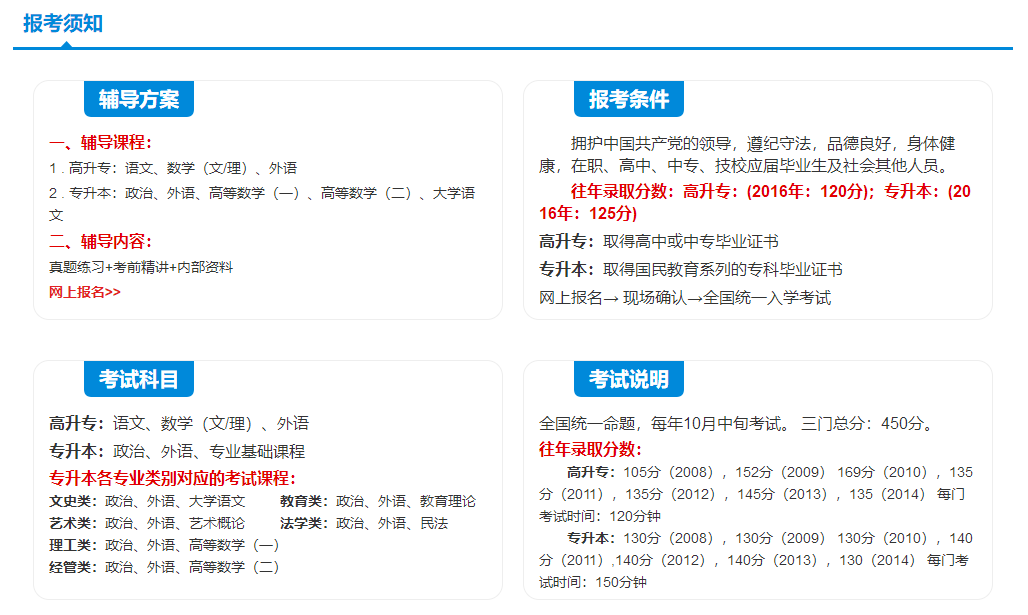Click the 考试科目 blue header badge
Screen dimensions: 1028x615
click(138, 379)
